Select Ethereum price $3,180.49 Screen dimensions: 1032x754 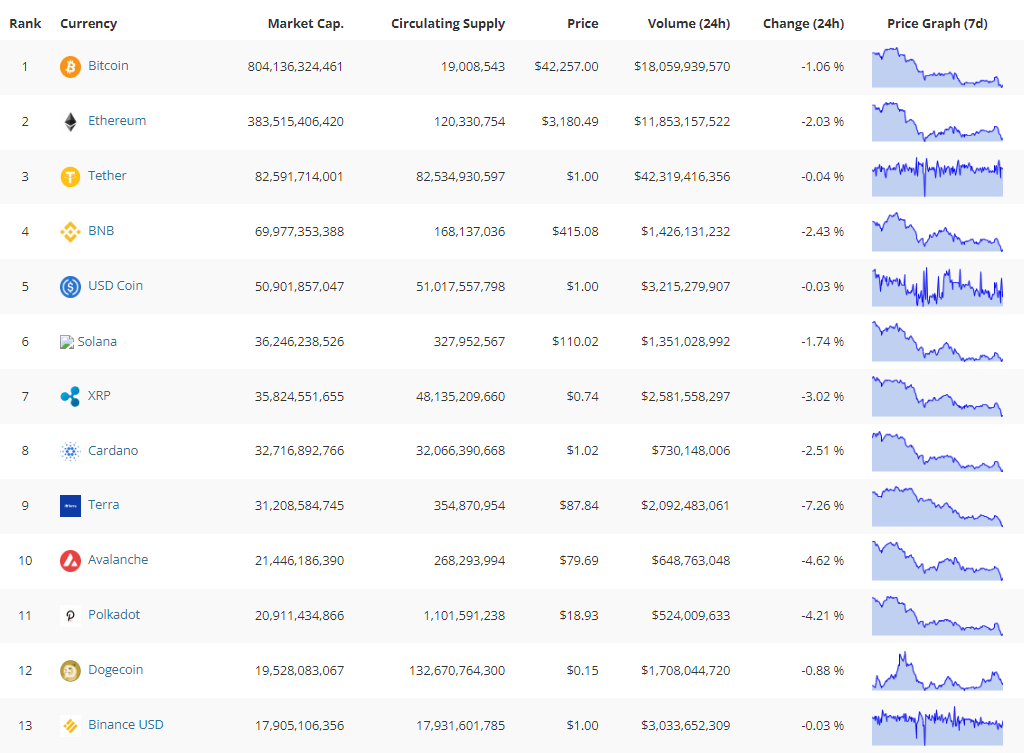tap(570, 122)
